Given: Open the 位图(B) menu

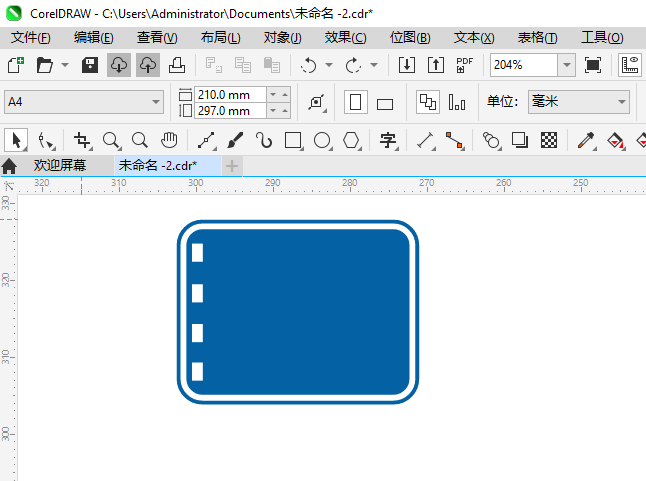Looking at the screenshot, I should pos(410,37).
